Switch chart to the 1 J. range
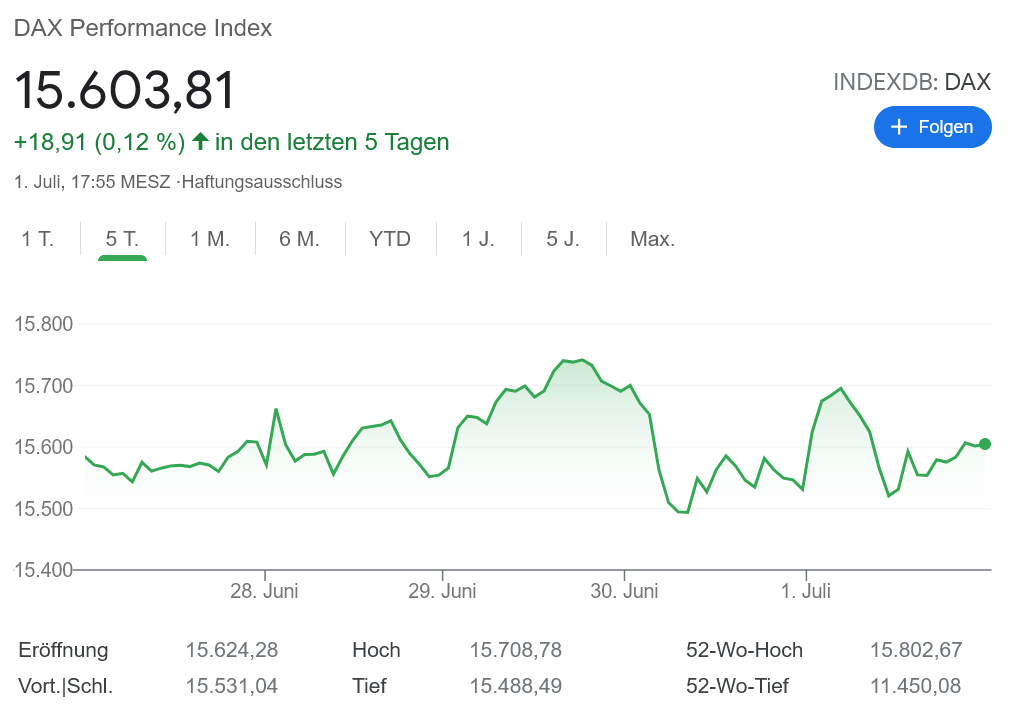Viewport: 1015px width, 717px height. pos(478,240)
